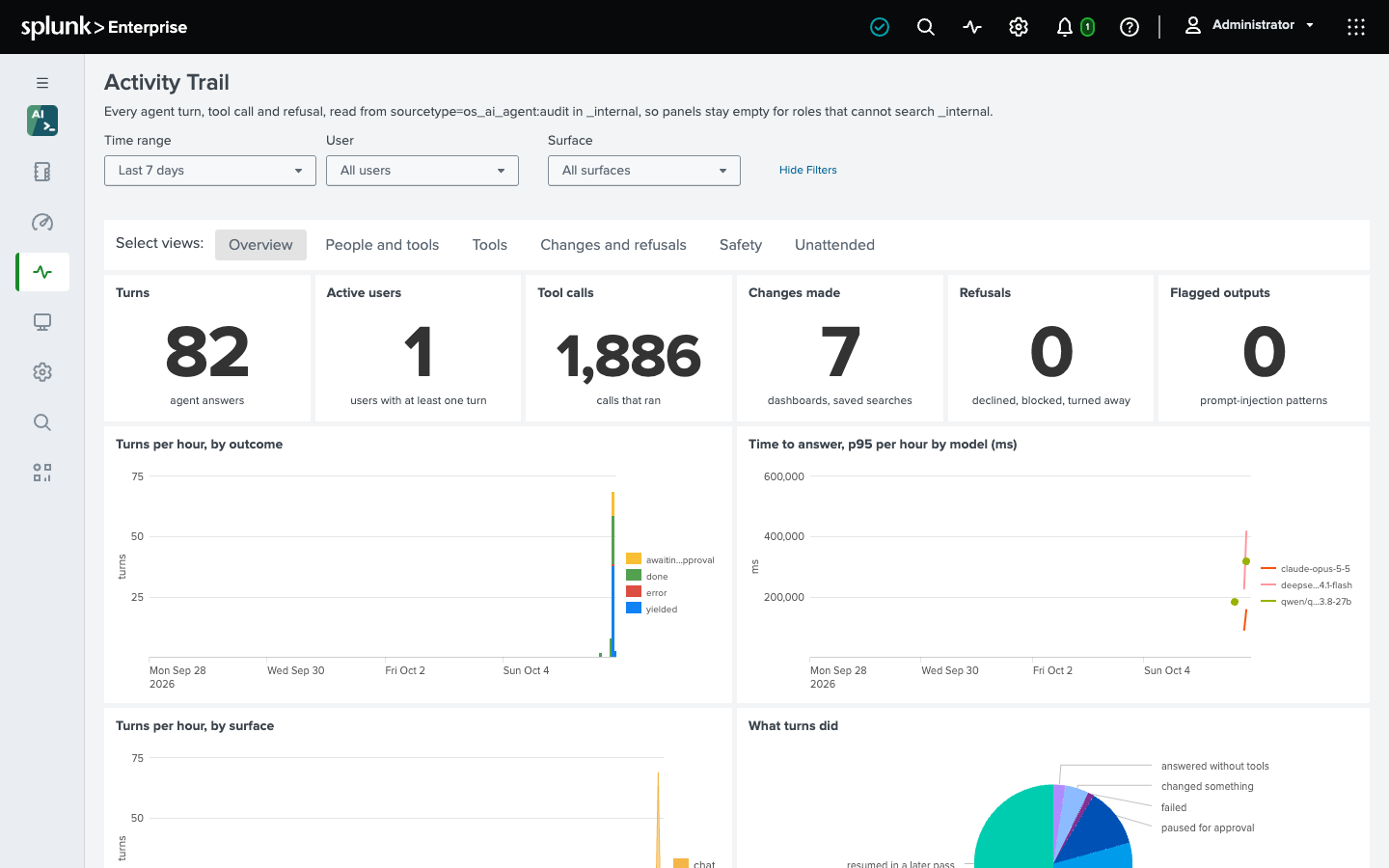
Task: Click the stacked bar in outcome chart
Action: point(613,574)
